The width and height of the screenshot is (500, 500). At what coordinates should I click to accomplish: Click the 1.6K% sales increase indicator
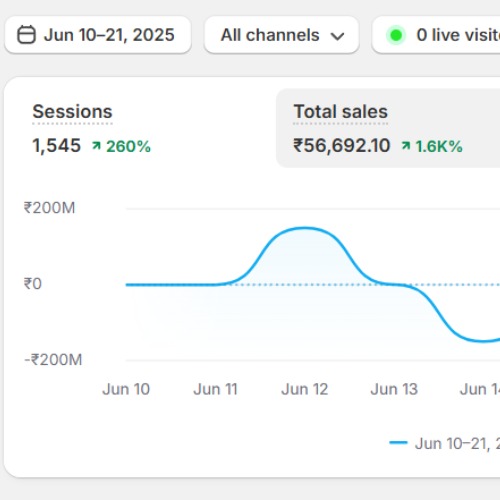click(x=432, y=146)
